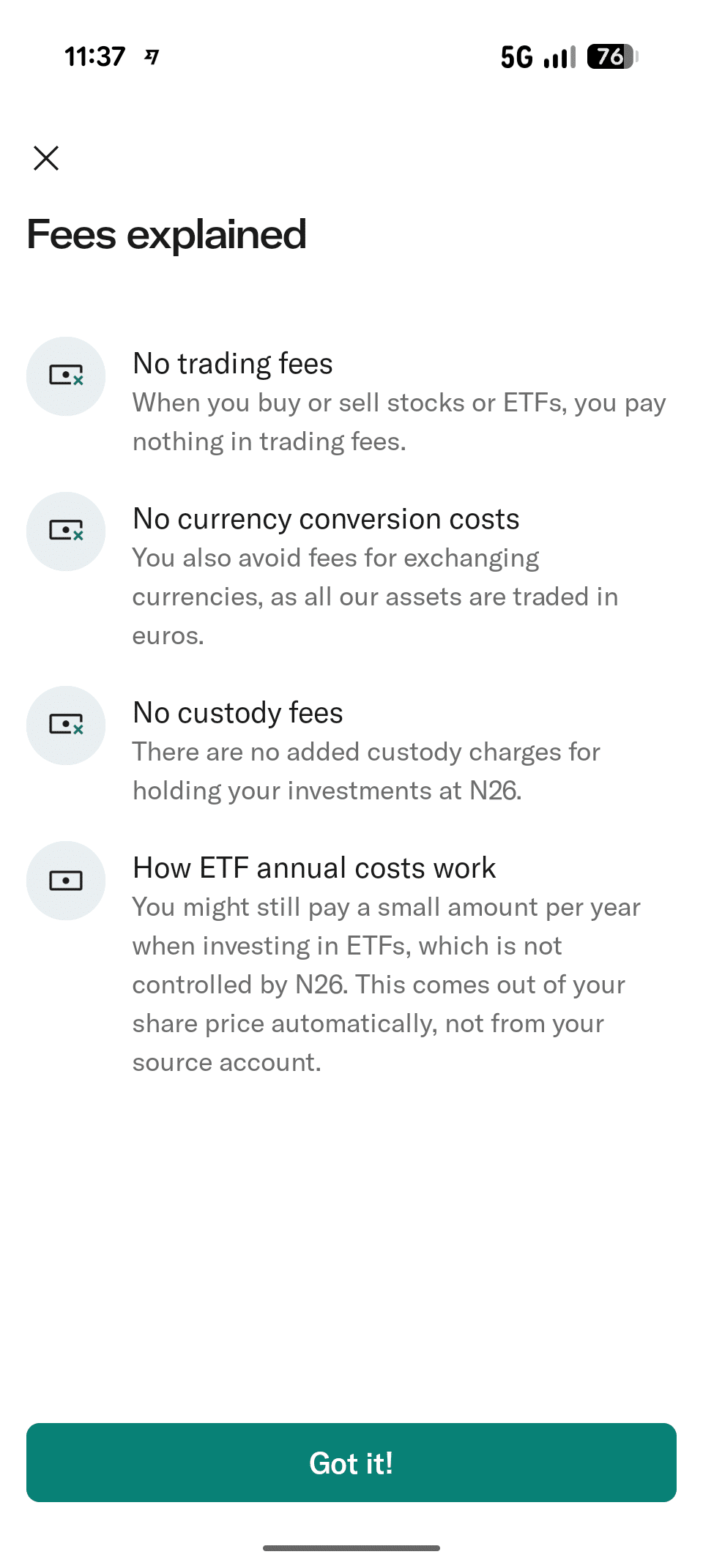Tap the 5G network indicator
Screen dimensions: 703x1568
(x=516, y=56)
